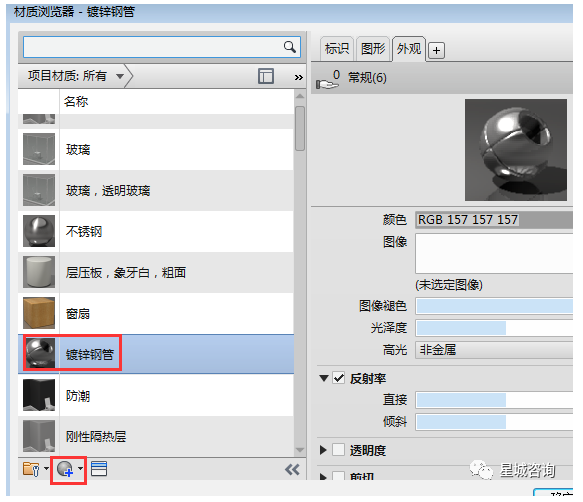
Task: Click the list scroll down arrow
Action: point(300,450)
